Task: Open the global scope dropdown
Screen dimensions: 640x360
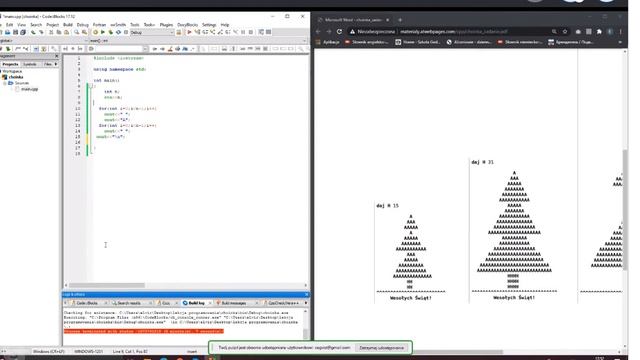Action: (x=44, y=41)
